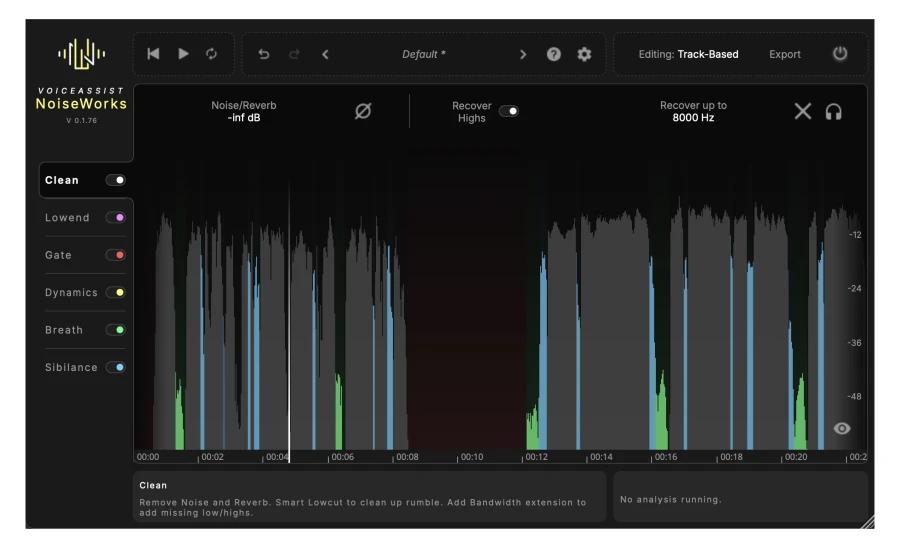Close the Clean panel with the X icon

click(802, 111)
